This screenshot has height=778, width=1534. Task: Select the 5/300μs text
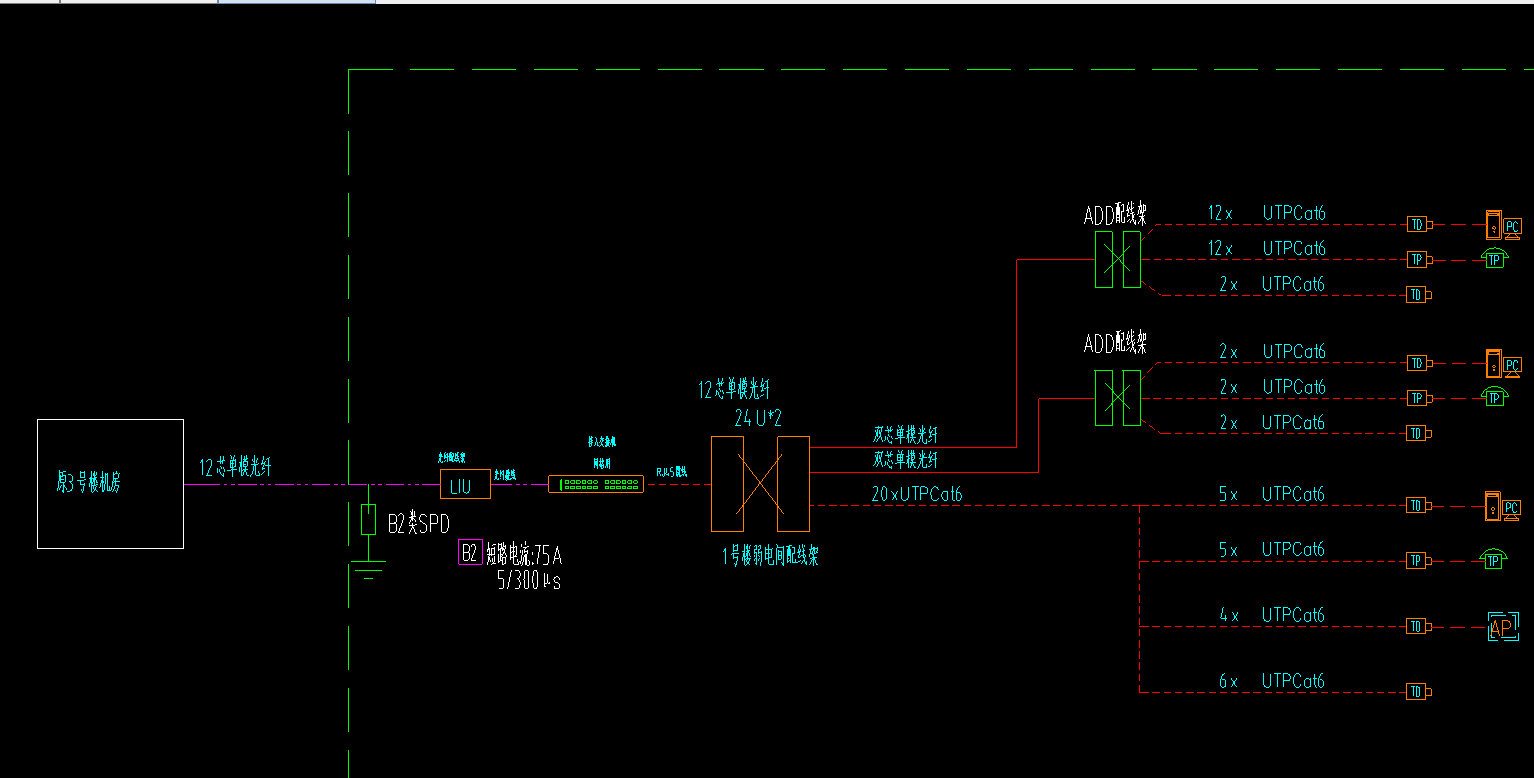[529, 580]
